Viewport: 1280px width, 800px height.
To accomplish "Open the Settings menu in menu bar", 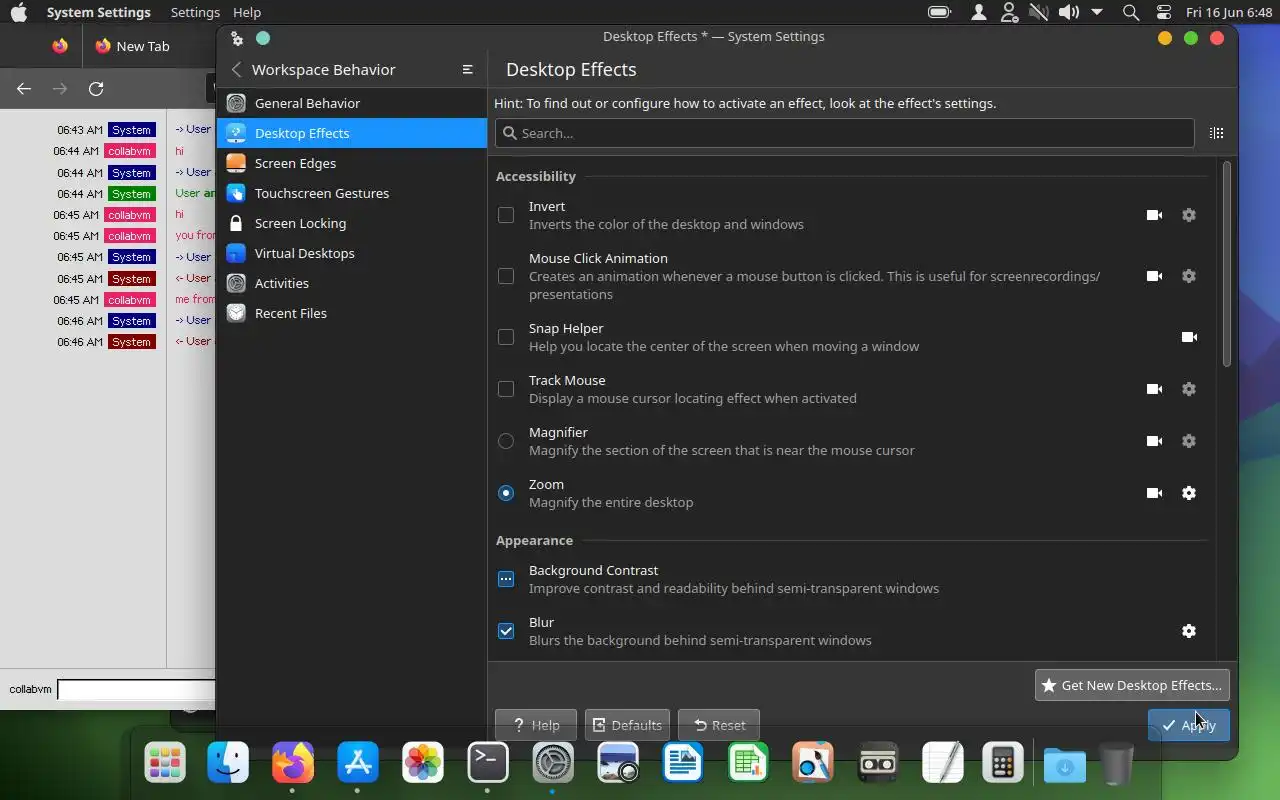I will (x=195, y=12).
